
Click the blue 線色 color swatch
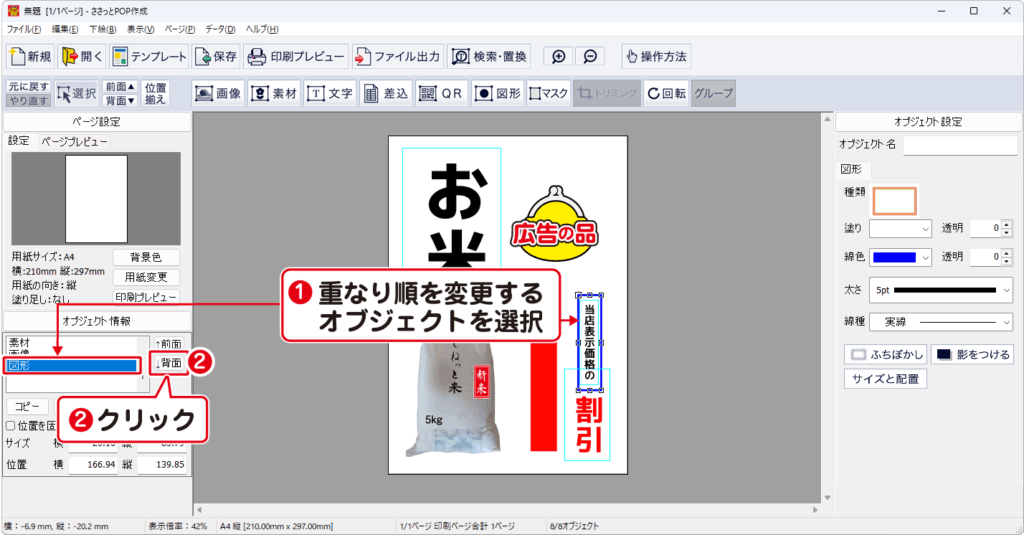point(892,257)
